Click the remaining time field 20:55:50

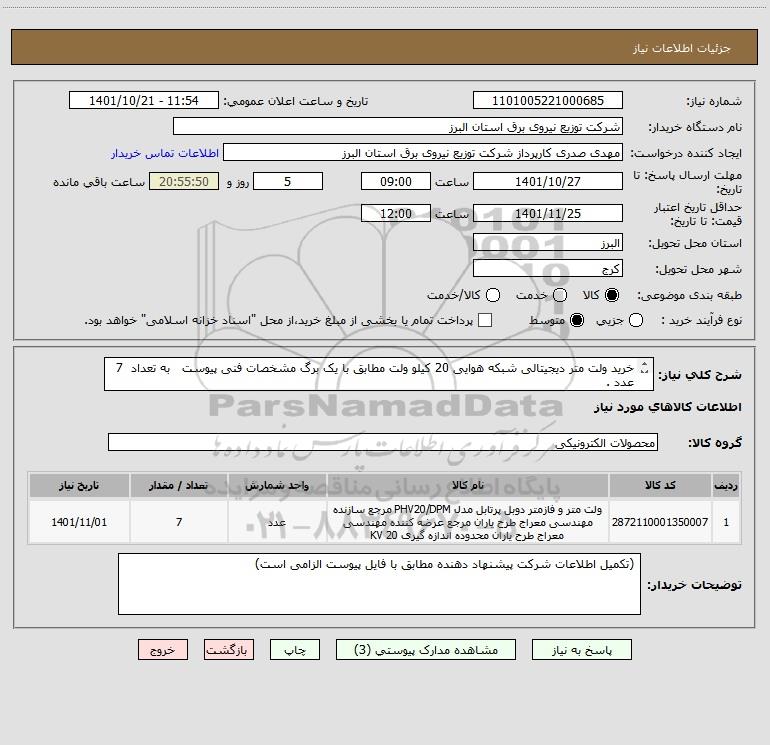coord(184,181)
